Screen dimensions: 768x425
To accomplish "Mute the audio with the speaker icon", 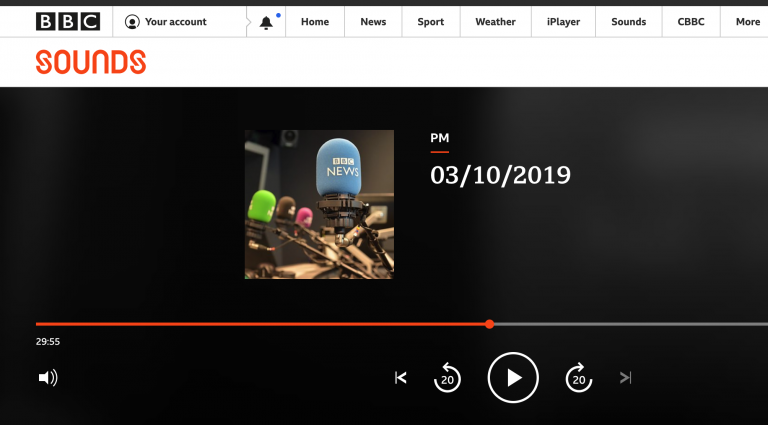I will [47, 378].
